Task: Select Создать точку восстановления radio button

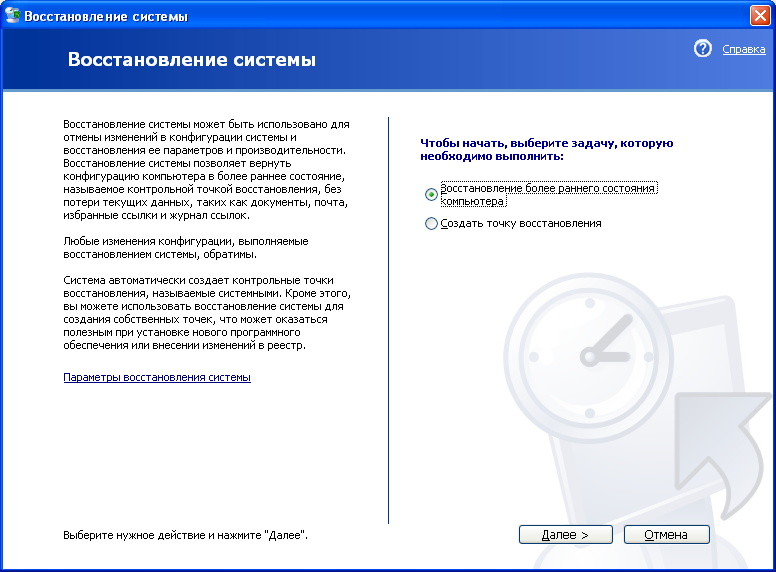Action: (431, 224)
